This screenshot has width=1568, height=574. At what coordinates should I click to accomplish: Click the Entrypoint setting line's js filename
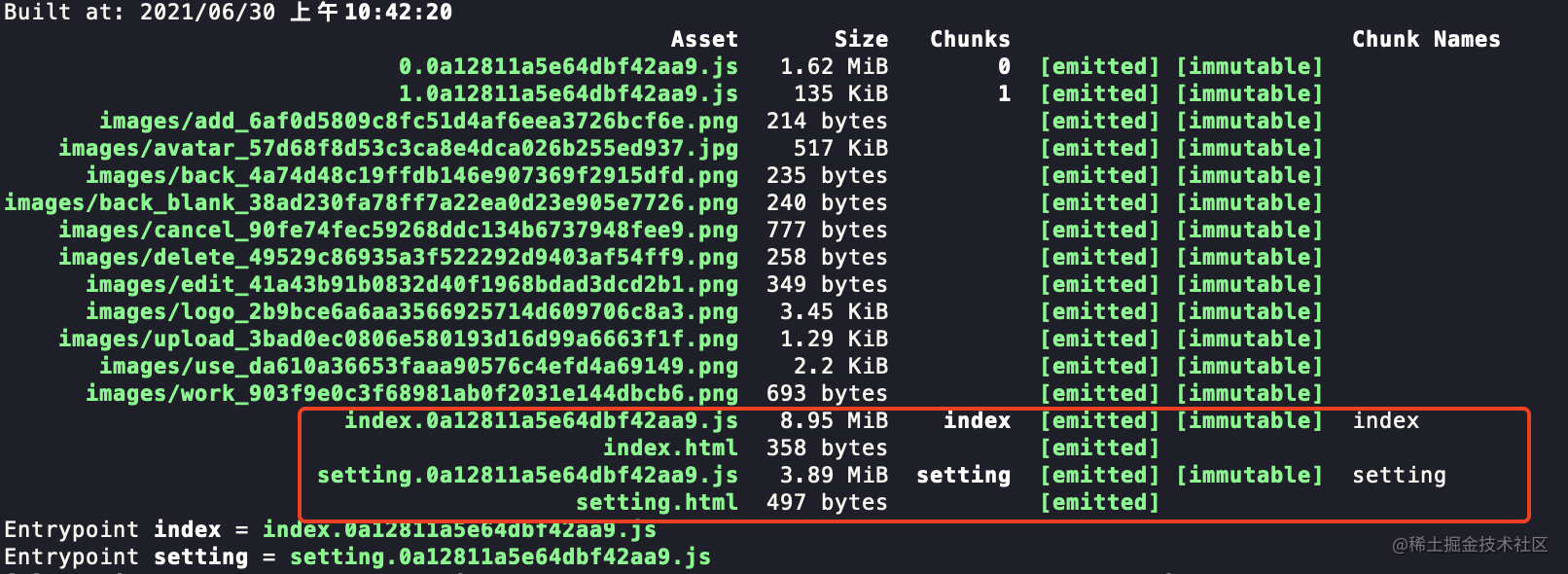[x=500, y=557]
